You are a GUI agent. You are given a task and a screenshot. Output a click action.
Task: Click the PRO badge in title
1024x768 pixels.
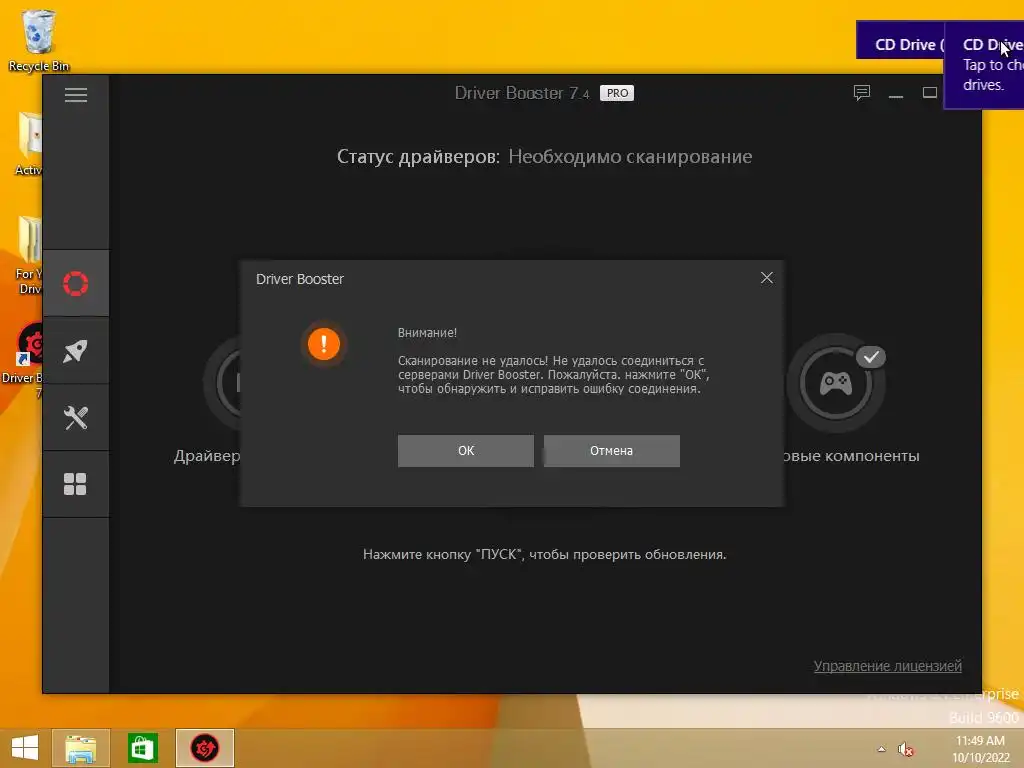click(x=617, y=93)
